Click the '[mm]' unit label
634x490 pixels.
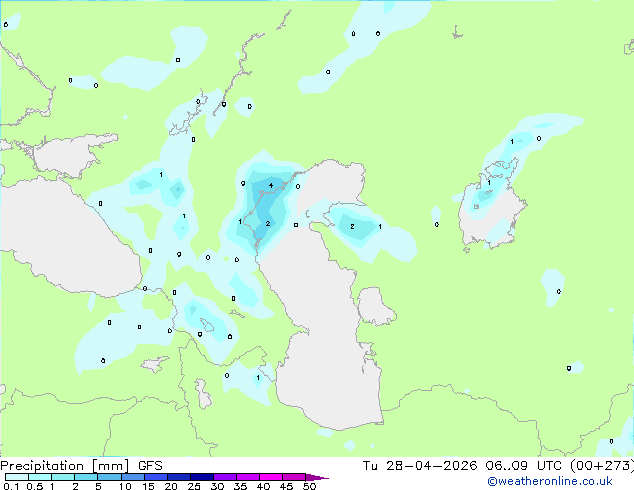coord(111,466)
